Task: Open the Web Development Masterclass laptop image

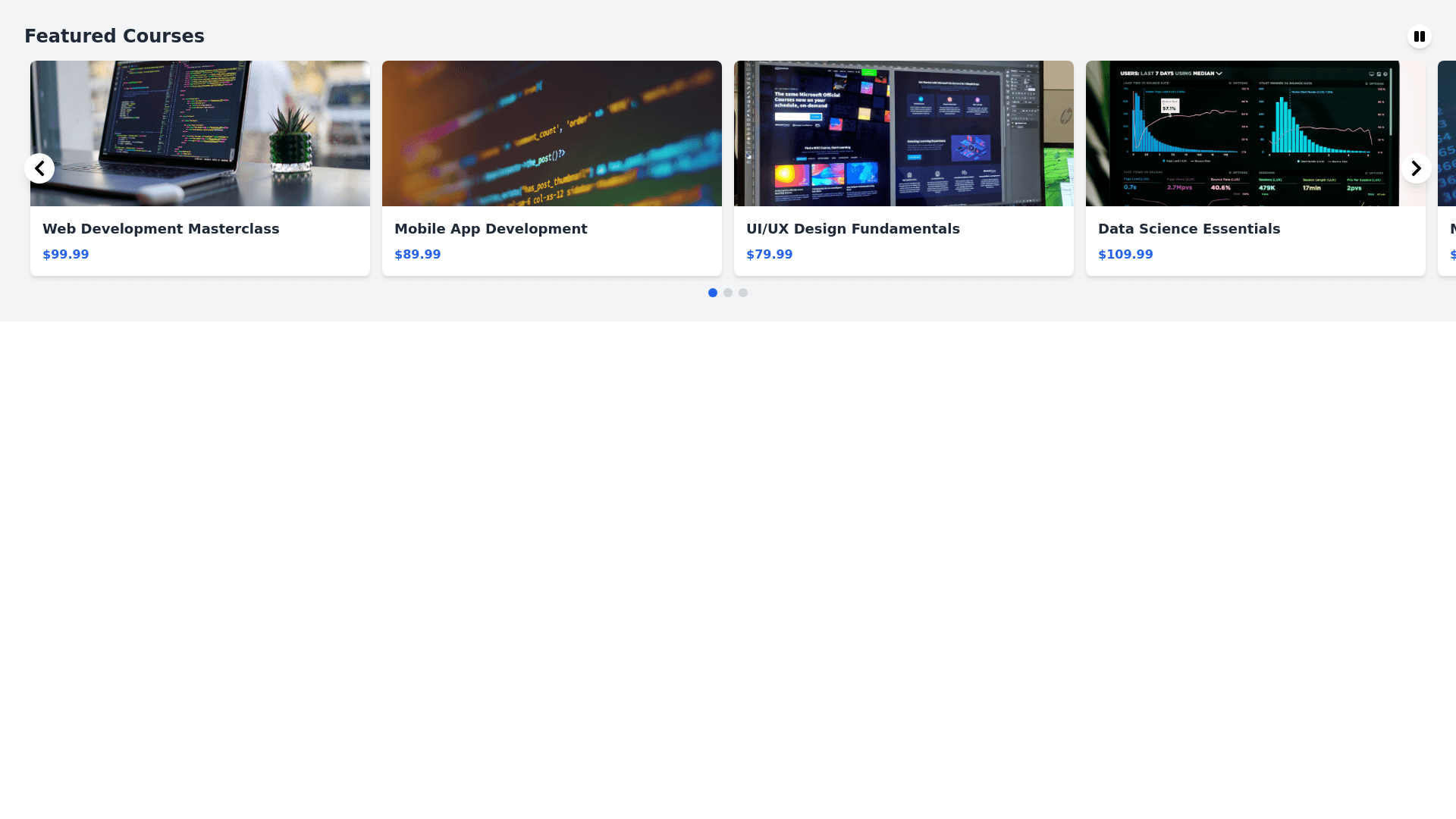Action: (200, 133)
